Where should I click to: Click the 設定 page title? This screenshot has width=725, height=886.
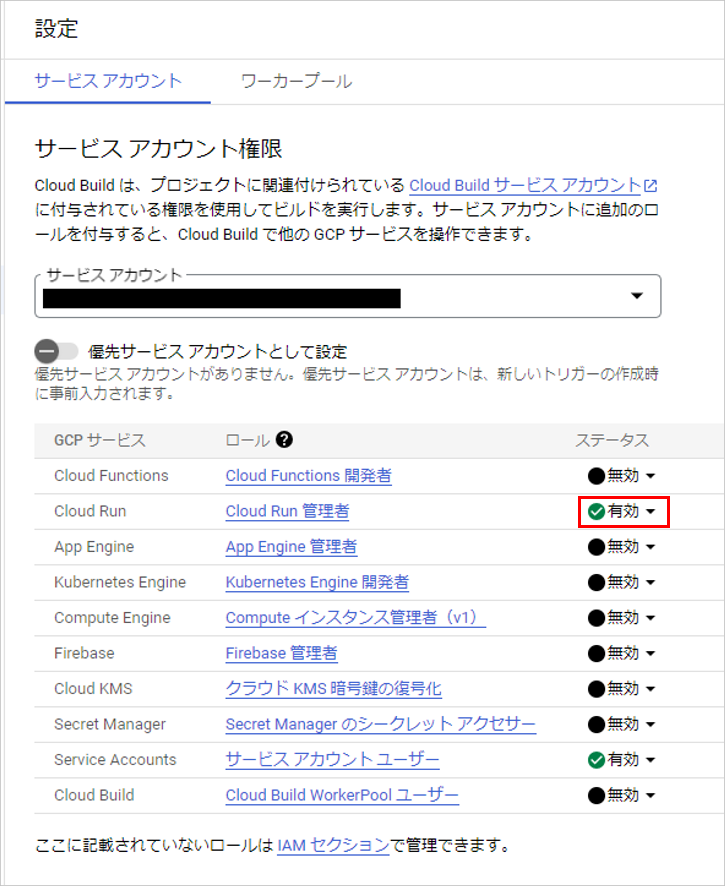(57, 29)
